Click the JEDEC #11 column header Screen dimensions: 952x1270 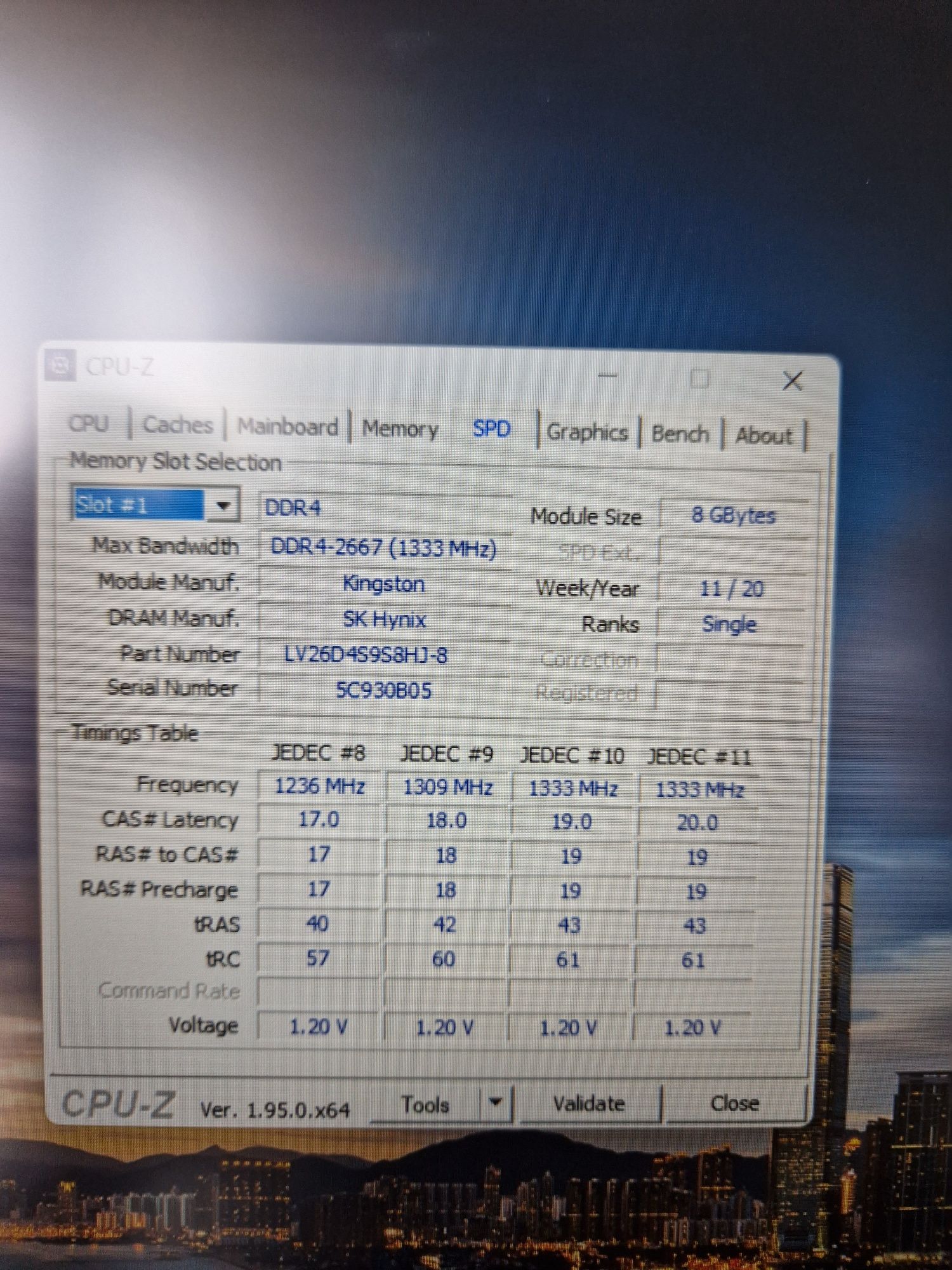[699, 758]
